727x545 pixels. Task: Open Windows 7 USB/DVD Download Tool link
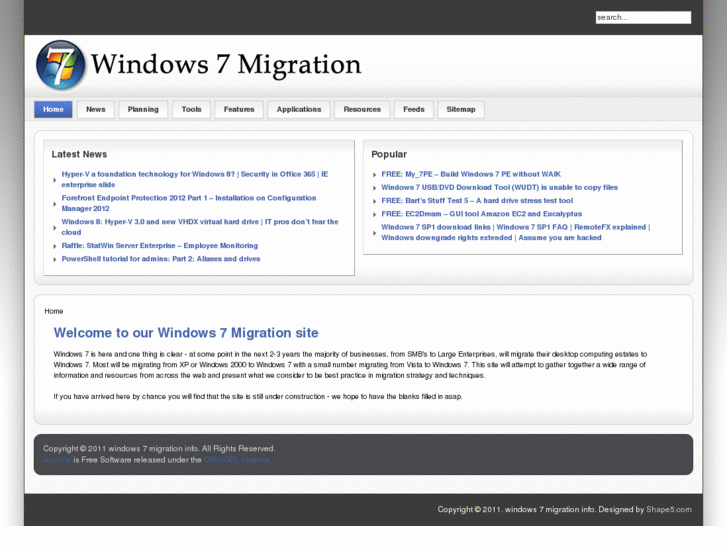click(499, 187)
